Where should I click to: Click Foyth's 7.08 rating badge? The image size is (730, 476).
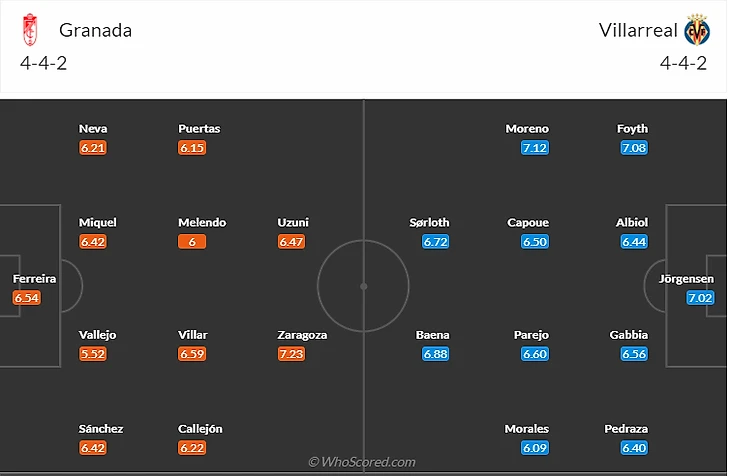(634, 148)
